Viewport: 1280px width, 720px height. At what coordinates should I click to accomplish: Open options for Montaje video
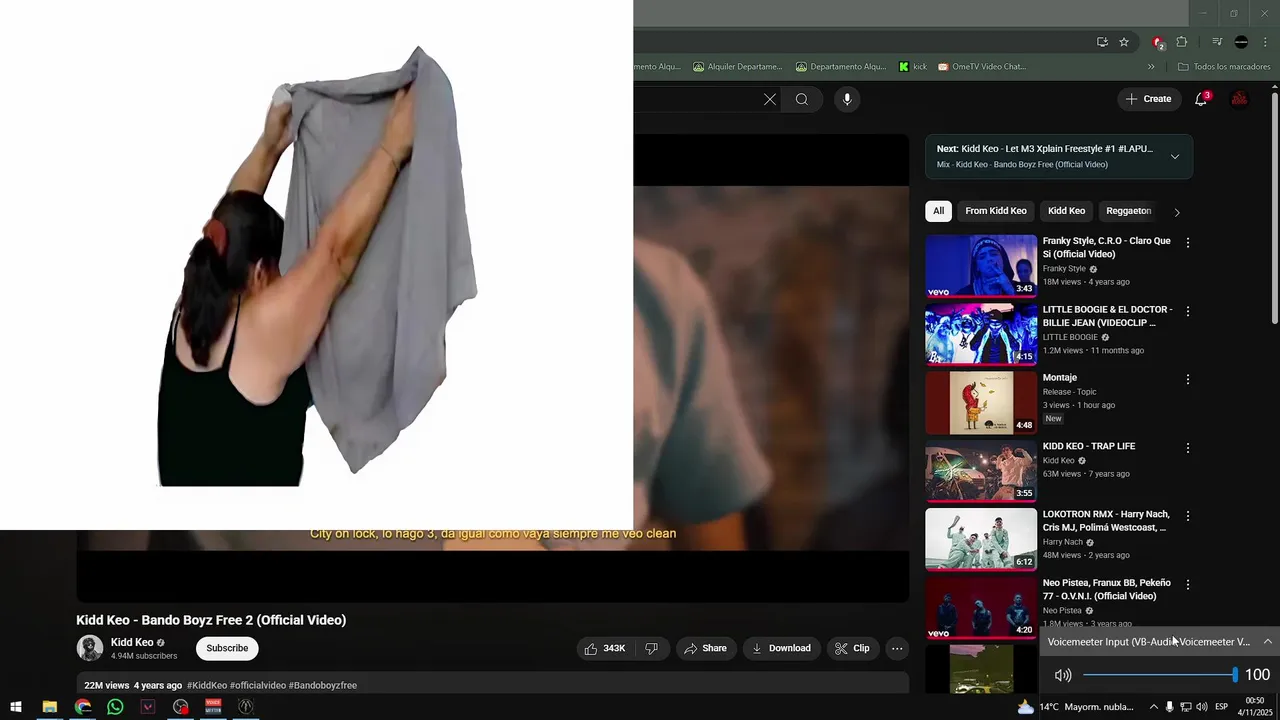click(1188, 379)
